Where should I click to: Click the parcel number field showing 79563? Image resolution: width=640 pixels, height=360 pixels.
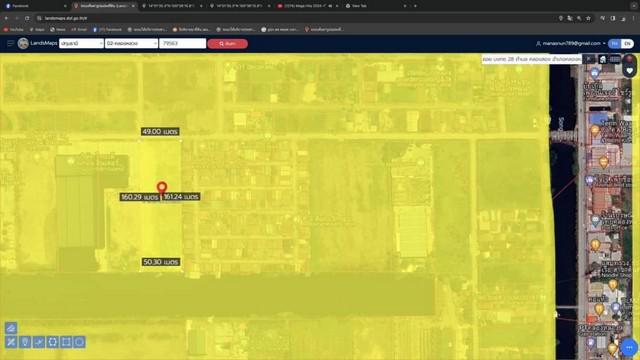[182, 43]
